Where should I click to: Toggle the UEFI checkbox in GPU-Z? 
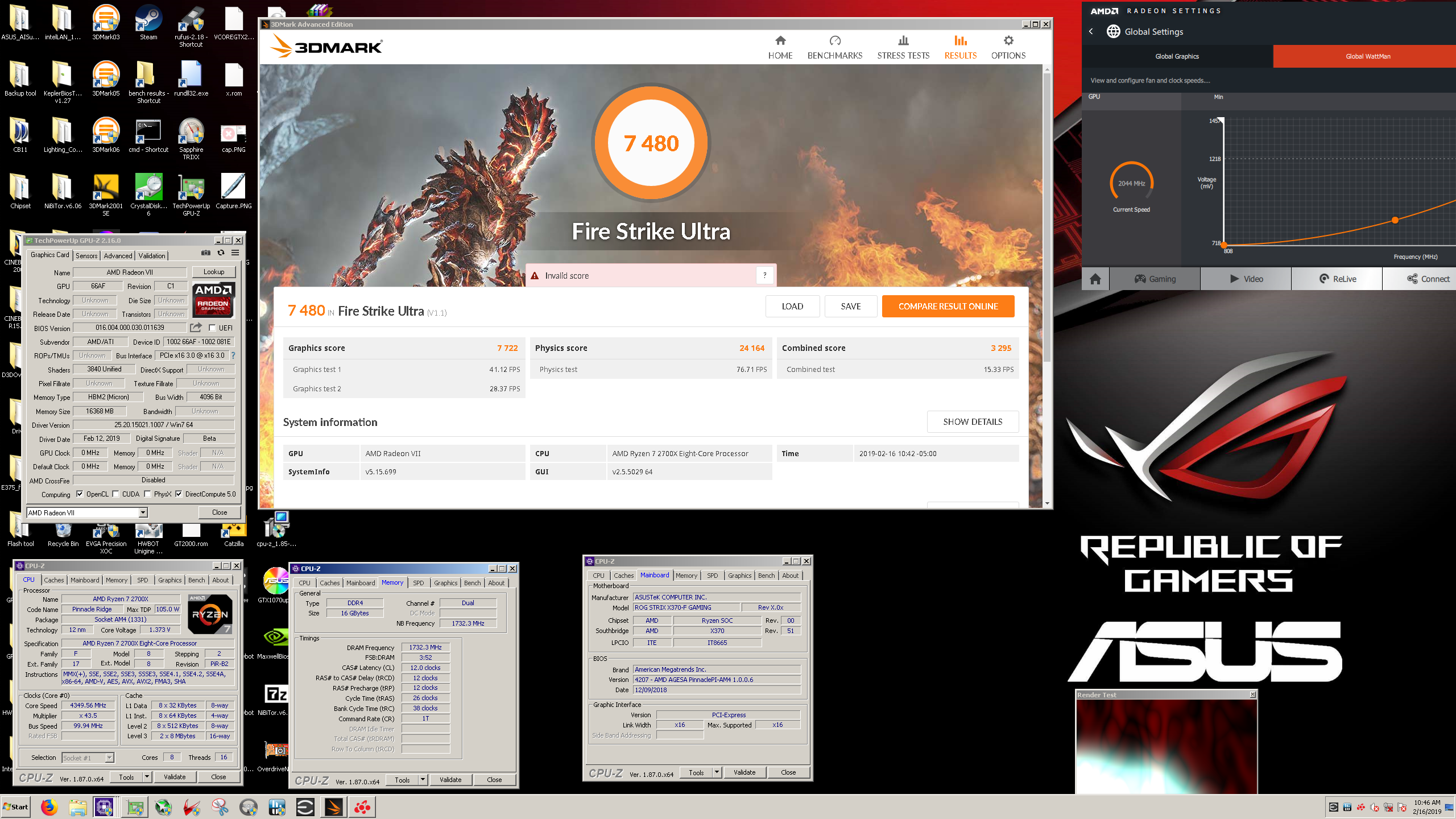click(x=212, y=328)
